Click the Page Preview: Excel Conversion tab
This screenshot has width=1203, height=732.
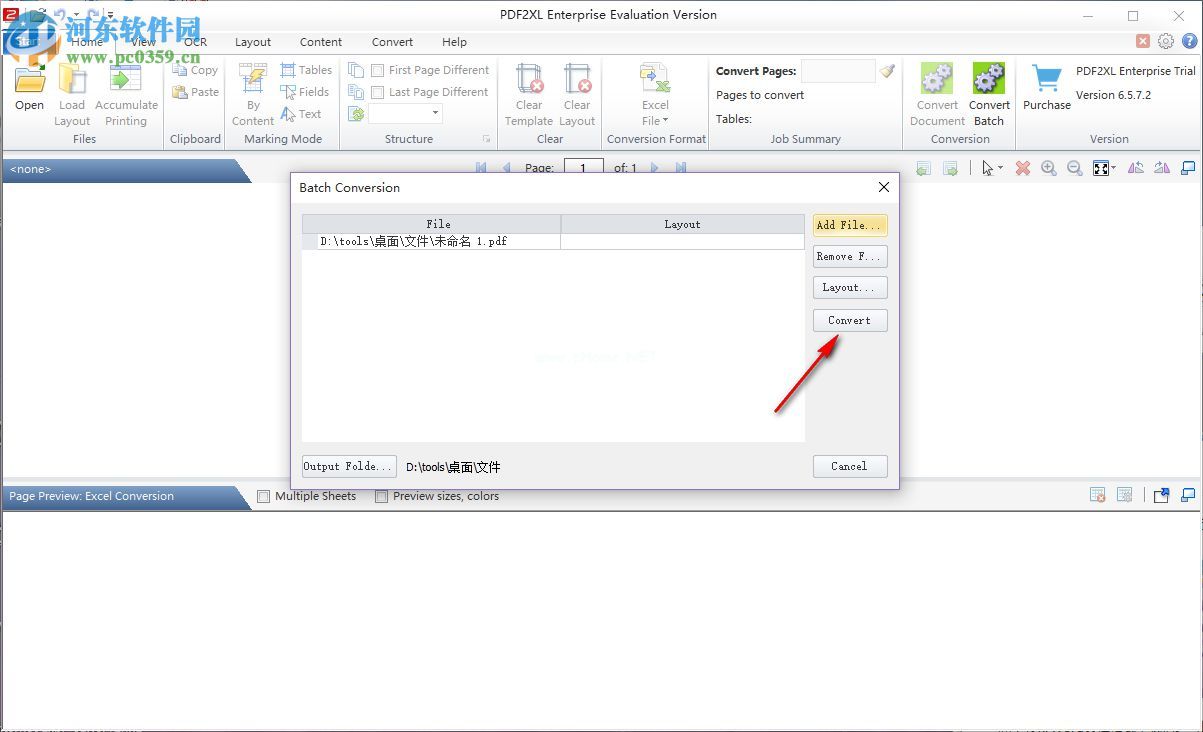pyautogui.click(x=125, y=496)
